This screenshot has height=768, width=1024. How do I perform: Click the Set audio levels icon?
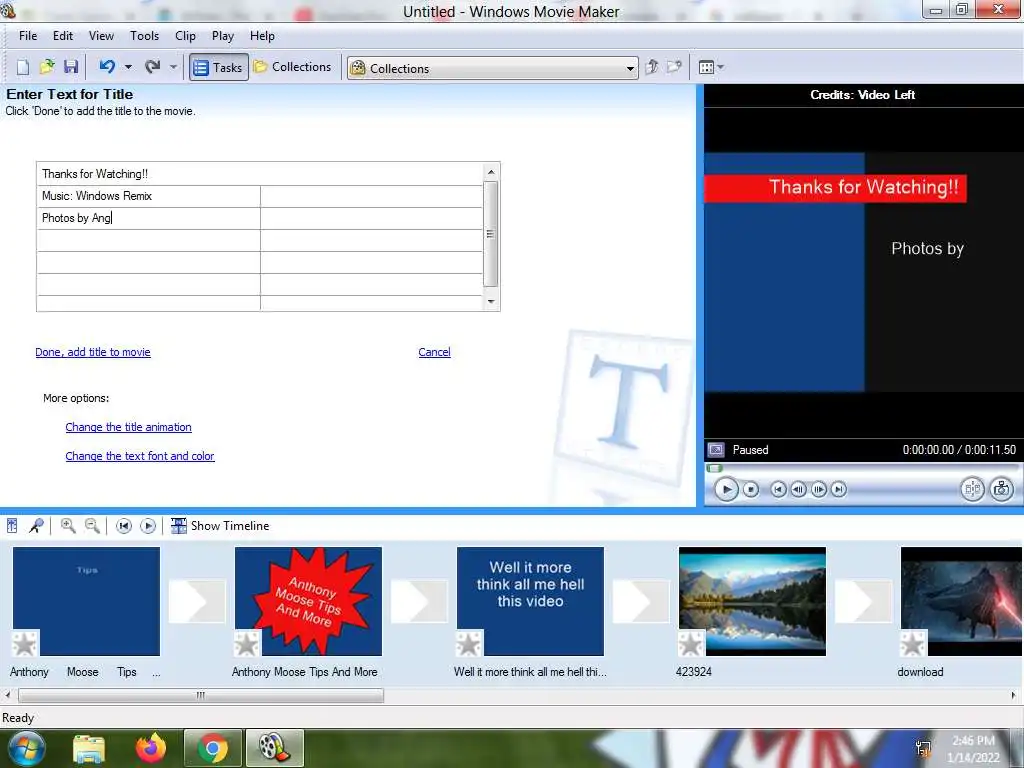click(x=12, y=526)
